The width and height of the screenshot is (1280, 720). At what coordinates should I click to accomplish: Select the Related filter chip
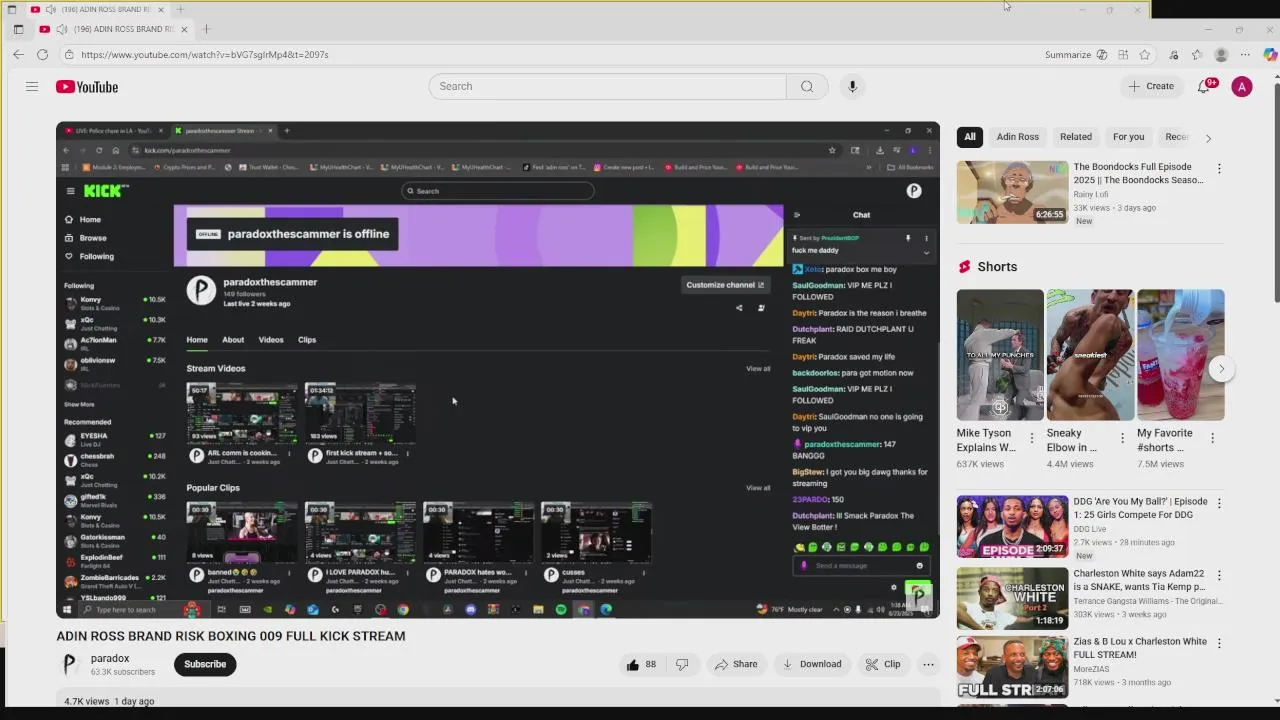[1076, 137]
